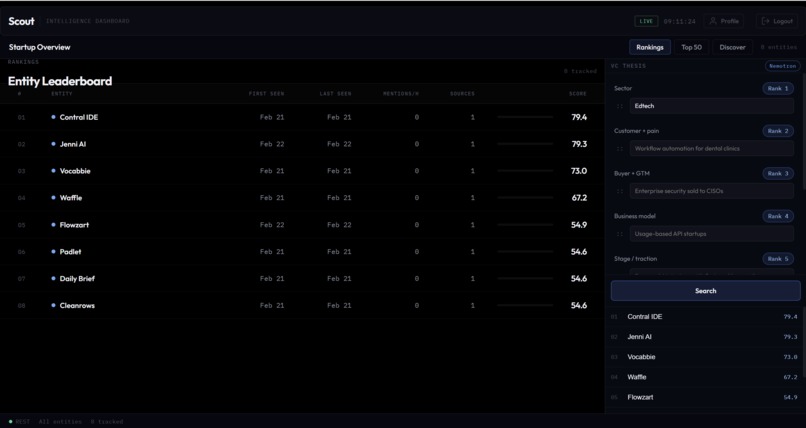Click the Logout button label

click(783, 21)
